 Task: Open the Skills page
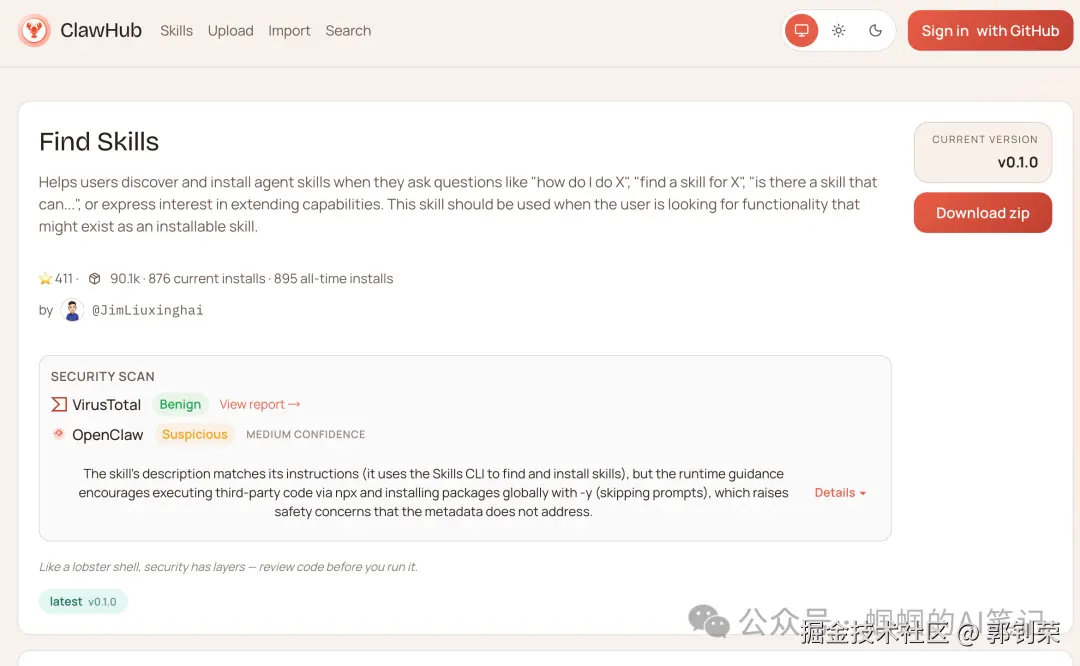pos(176,31)
